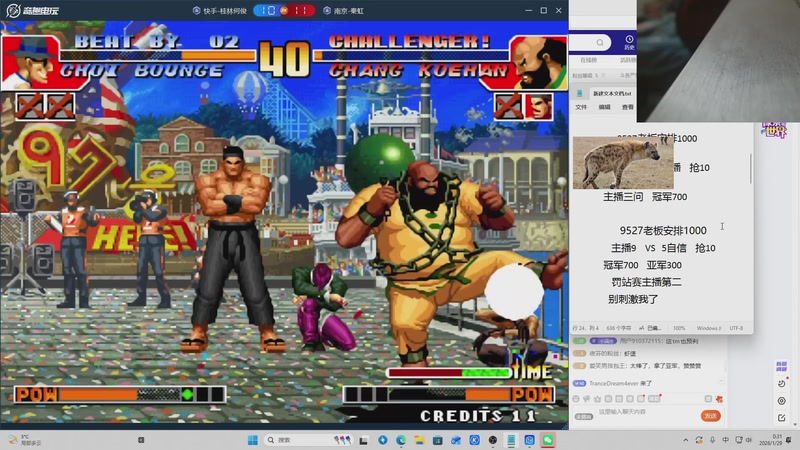
Task: Click the '行 24, 列 4' status in Notepad
Action: coord(586,328)
